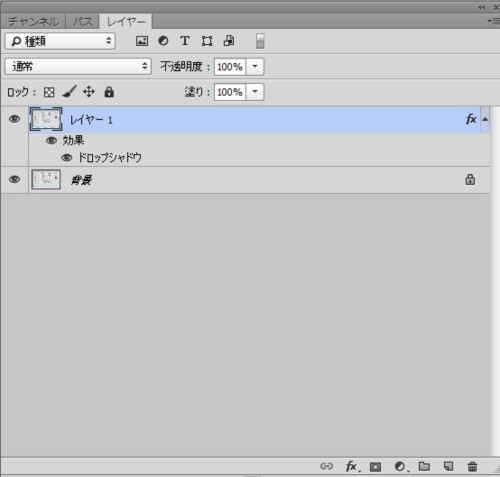The image size is (500, 477).
Task: Click the smart object filter icon
Action: tap(229, 41)
